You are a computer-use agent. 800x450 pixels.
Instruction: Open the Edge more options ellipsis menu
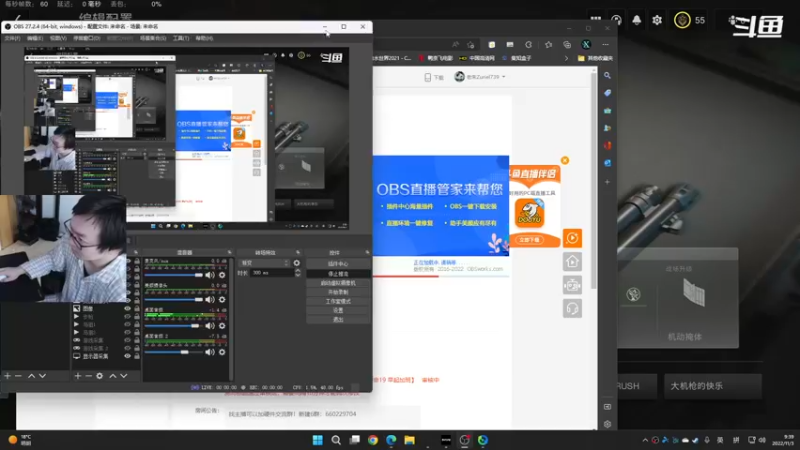pyautogui.click(x=606, y=45)
